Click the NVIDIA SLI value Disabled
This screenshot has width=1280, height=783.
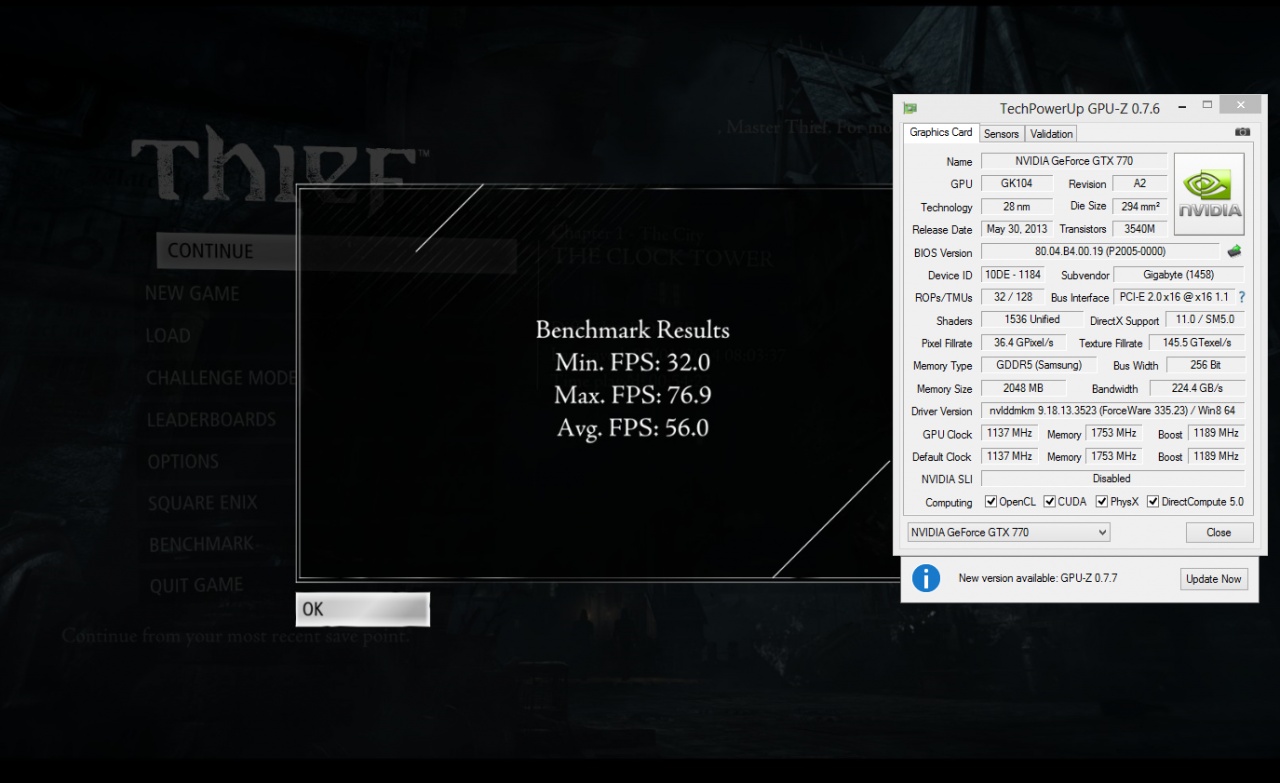pos(1113,479)
